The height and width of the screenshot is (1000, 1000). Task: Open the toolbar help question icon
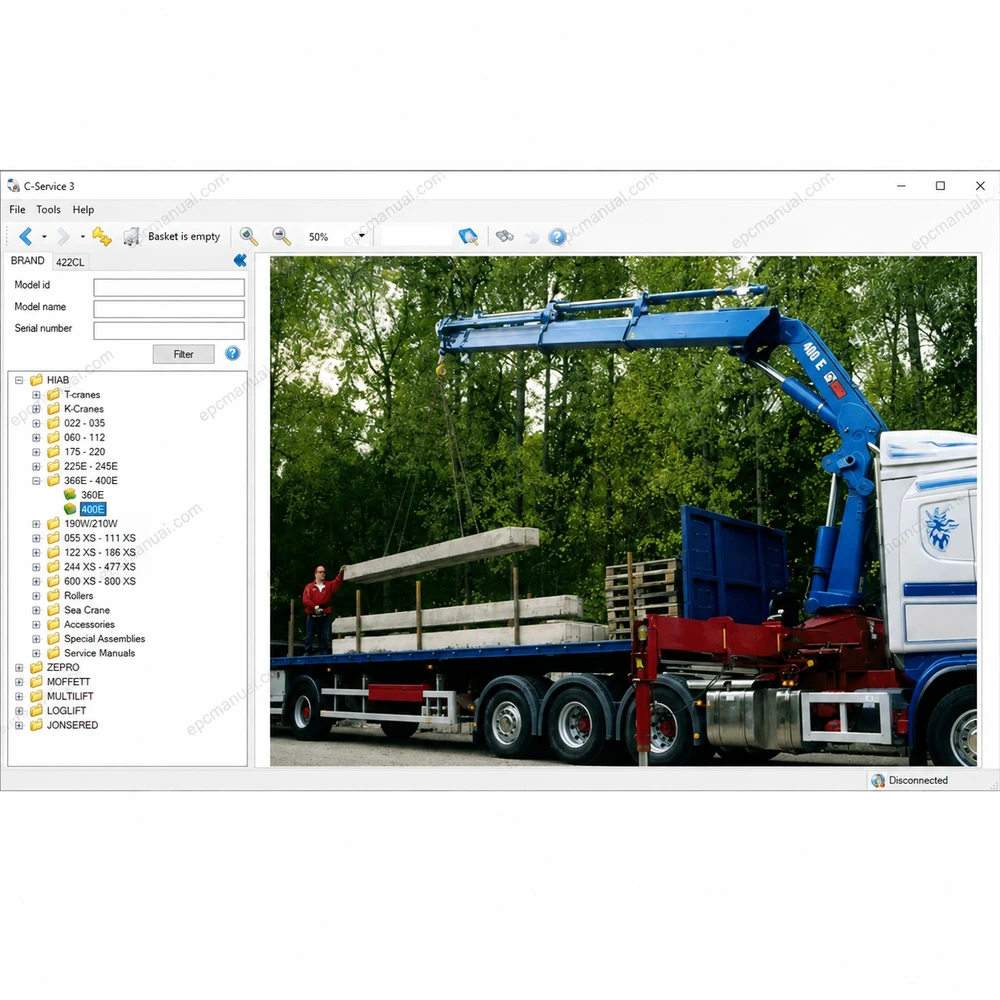[557, 237]
